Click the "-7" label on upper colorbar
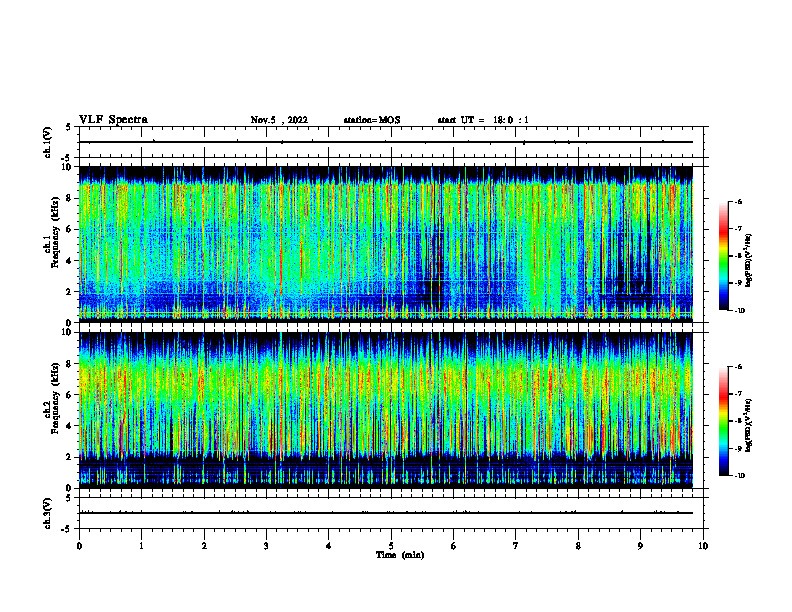The height and width of the screenshot is (612, 792). pyautogui.click(x=738, y=229)
